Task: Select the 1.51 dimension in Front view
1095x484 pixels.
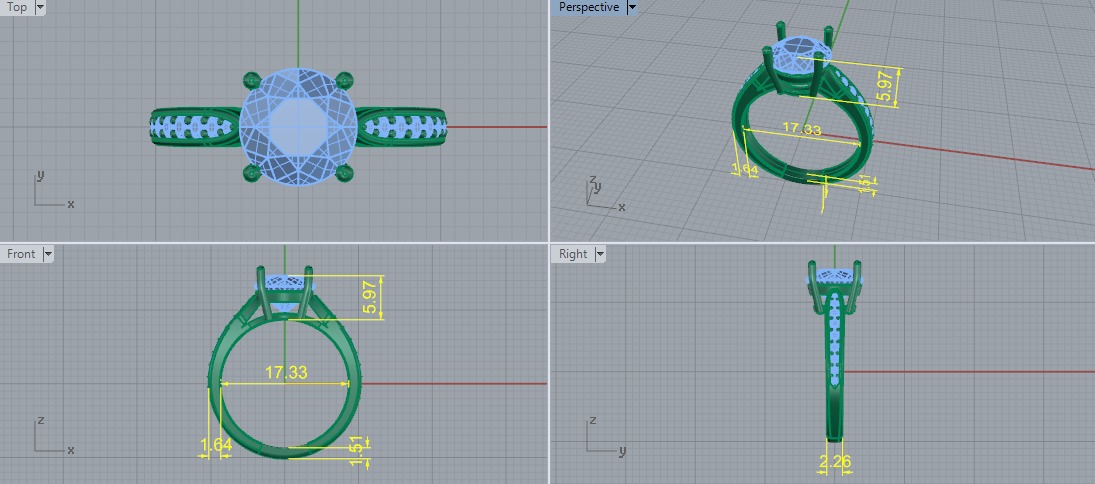Action: (356, 452)
